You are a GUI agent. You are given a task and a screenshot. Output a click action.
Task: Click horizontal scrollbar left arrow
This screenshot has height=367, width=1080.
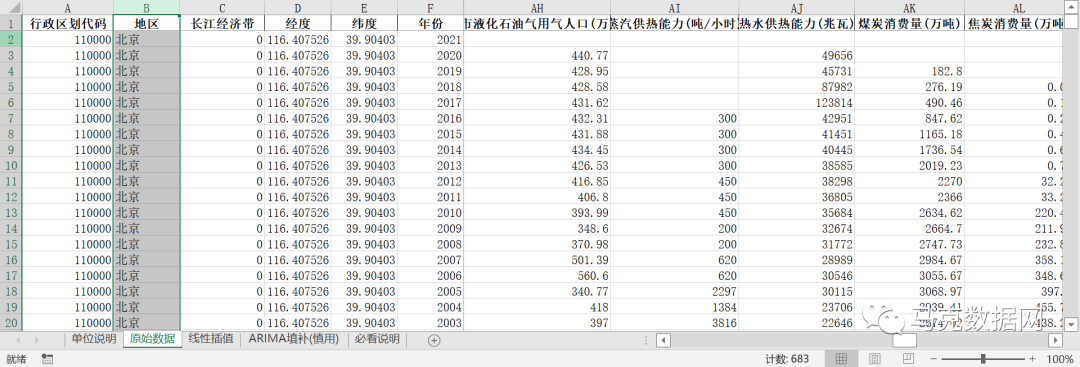coord(663,340)
